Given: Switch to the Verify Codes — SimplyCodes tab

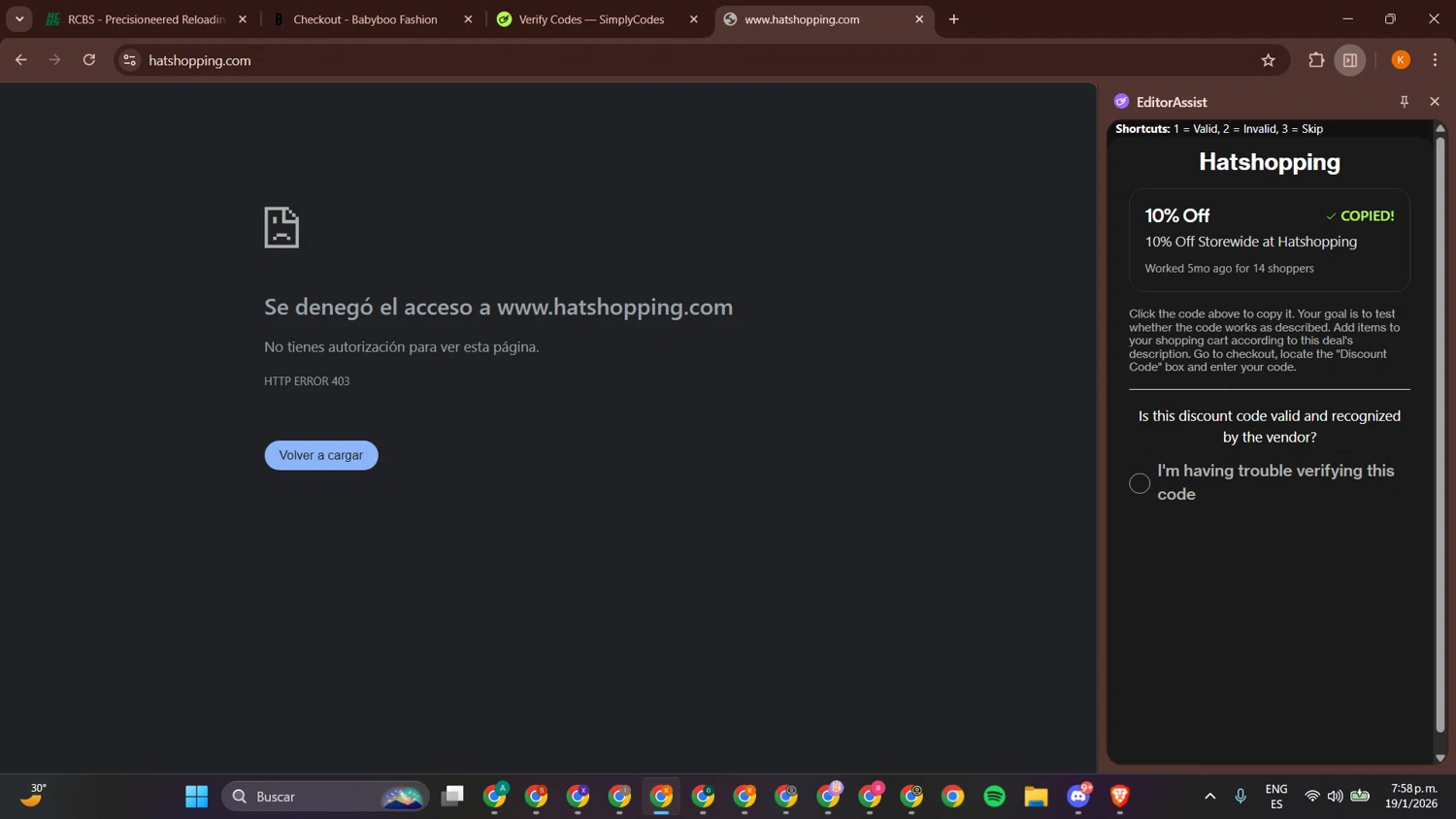Looking at the screenshot, I should click(x=591, y=19).
